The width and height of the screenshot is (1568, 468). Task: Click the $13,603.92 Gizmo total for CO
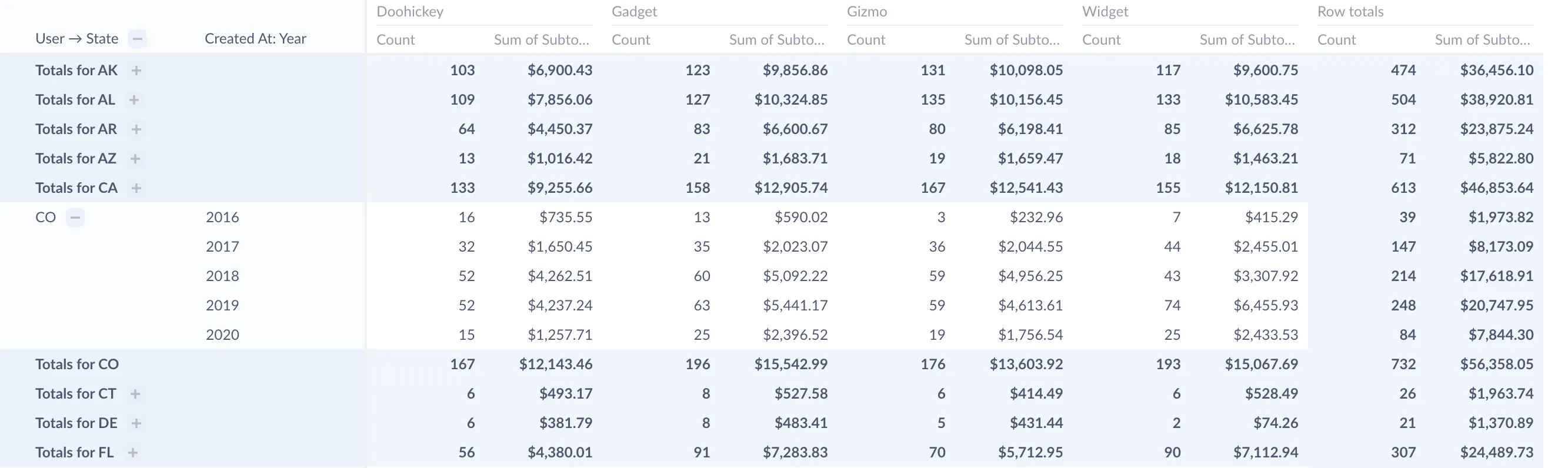click(x=1026, y=365)
